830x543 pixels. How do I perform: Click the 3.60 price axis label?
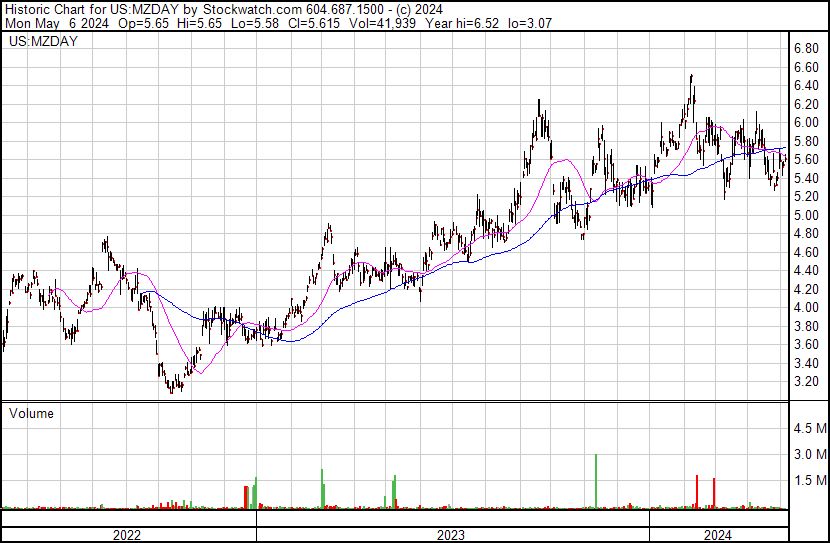807,345
